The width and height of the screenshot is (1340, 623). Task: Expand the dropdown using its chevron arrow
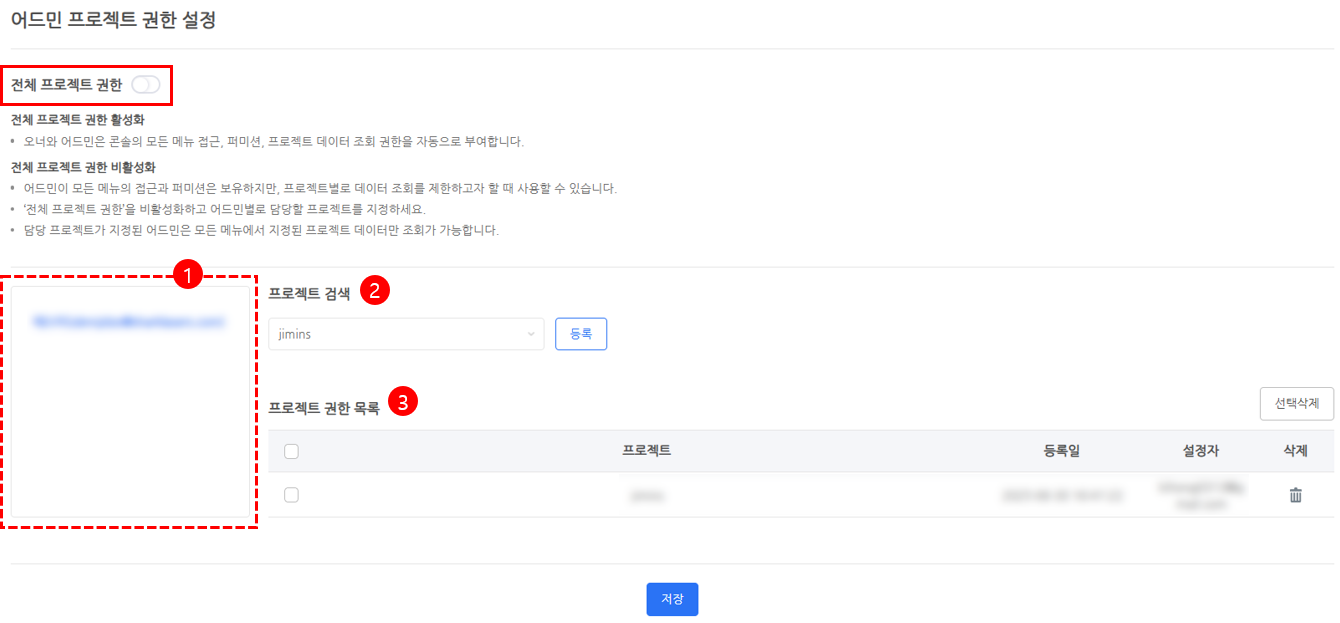(x=531, y=334)
